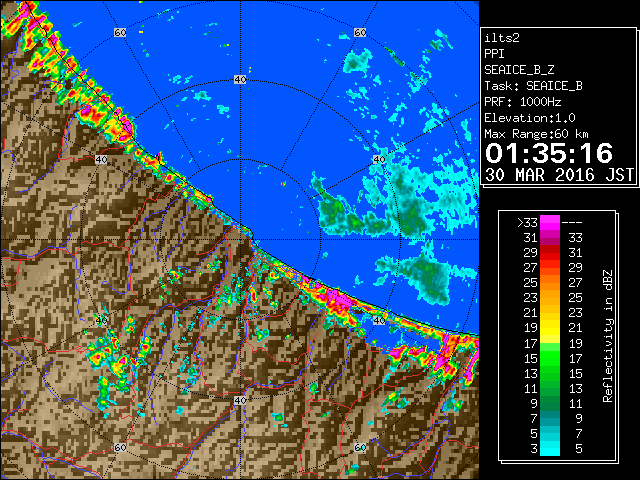Pick the orange 25–27 dBZ legend color

[550, 283]
